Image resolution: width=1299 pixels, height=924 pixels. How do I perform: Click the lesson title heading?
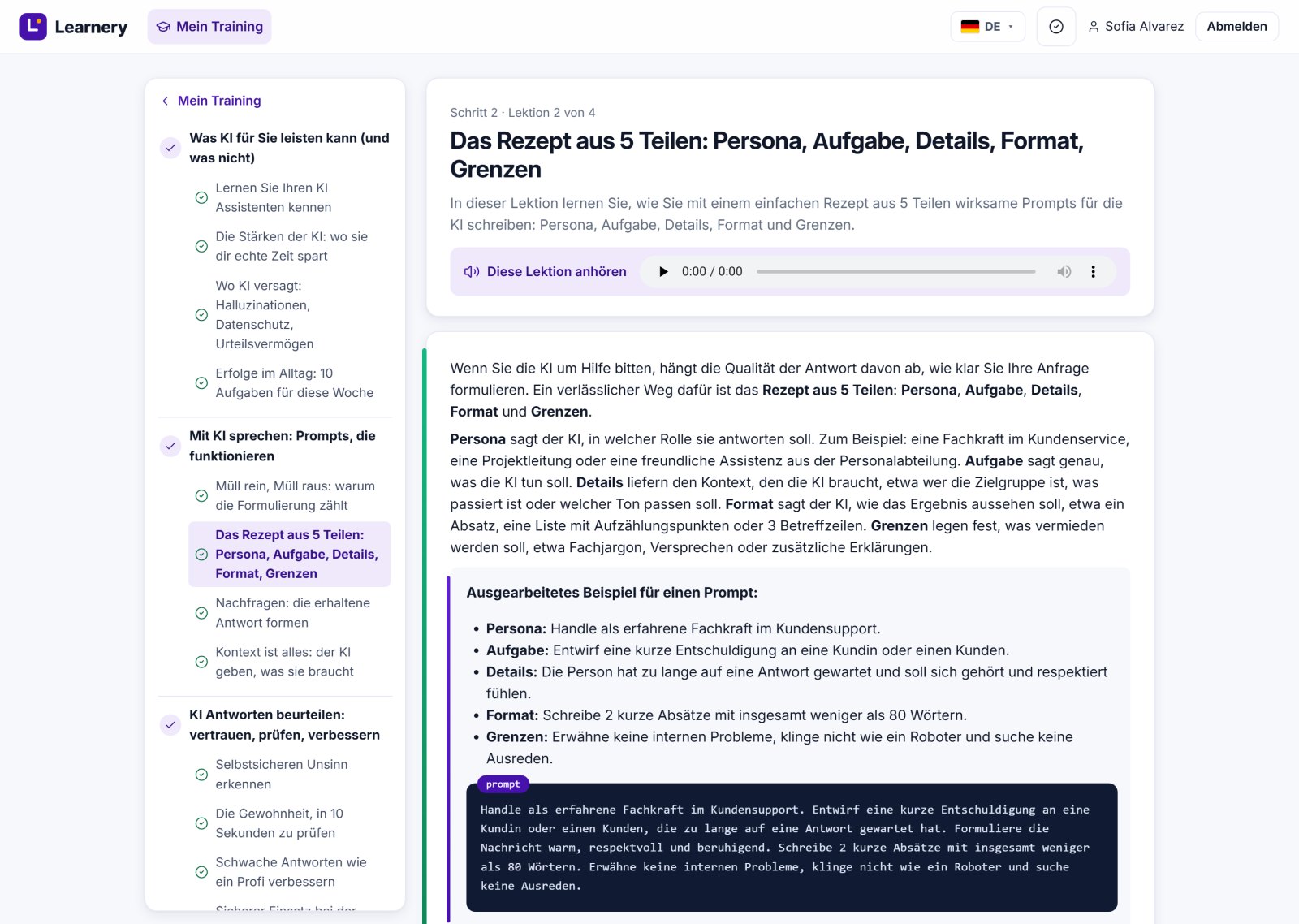pos(766,155)
